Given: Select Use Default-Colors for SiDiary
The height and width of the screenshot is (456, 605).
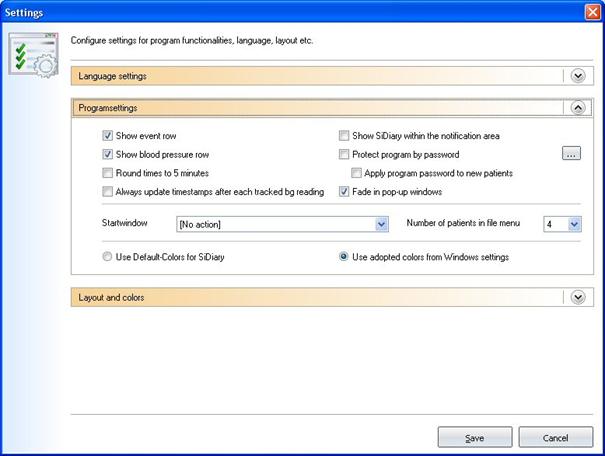Looking at the screenshot, I should click(x=108, y=257).
